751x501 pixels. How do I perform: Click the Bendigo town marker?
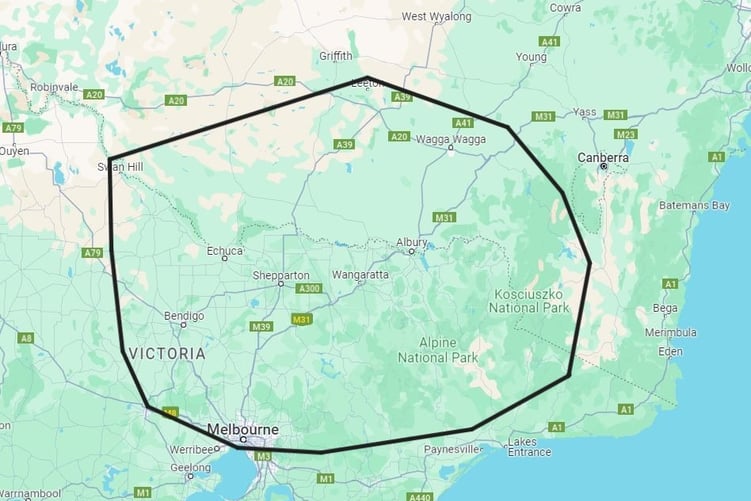point(183,325)
